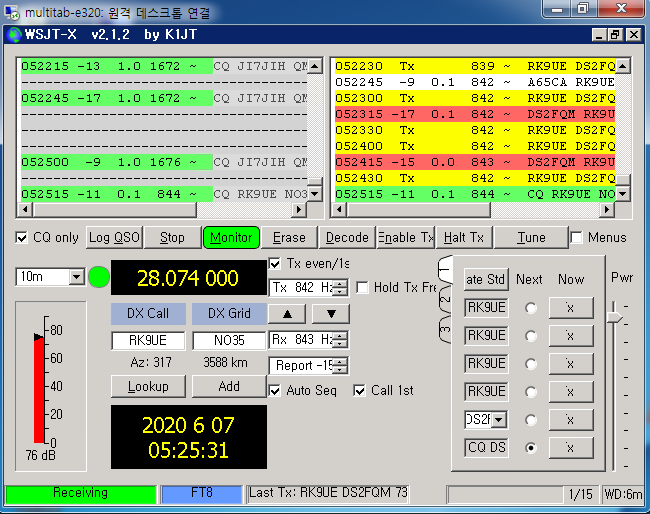Viewport: 650px width, 514px height.
Task: Click left decode pane scroll-up arrow
Action: (315, 66)
